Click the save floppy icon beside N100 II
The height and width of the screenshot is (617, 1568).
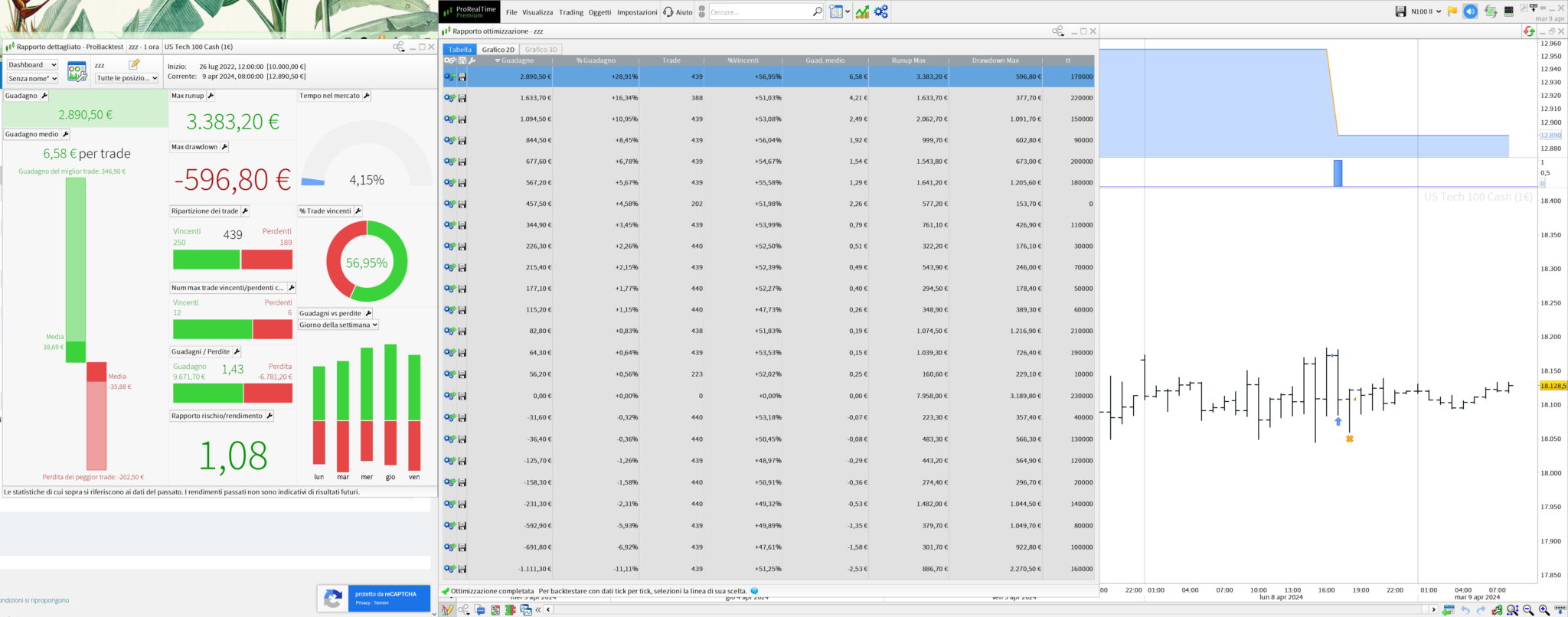[x=1400, y=11]
